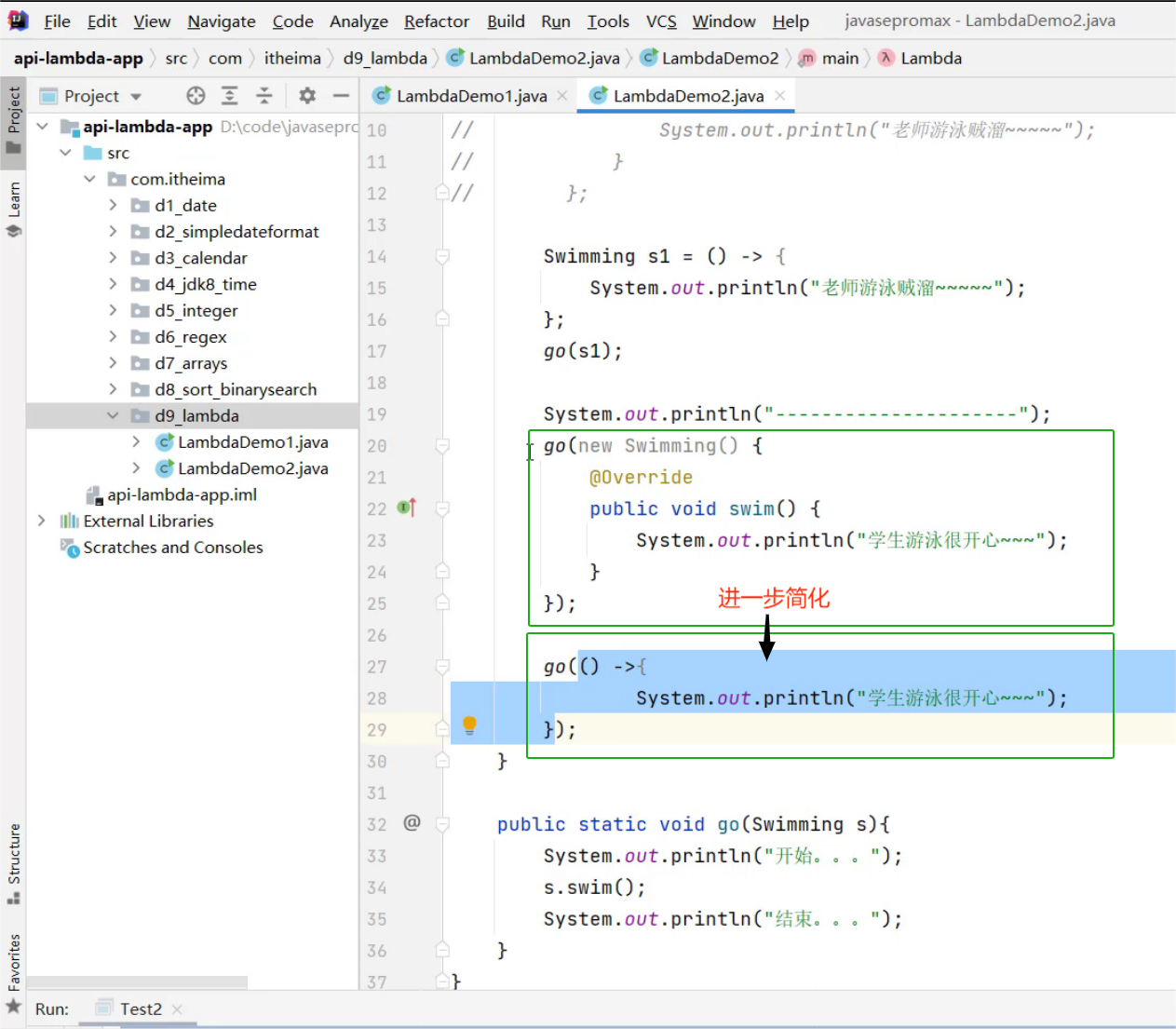Viewport: 1176px width, 1029px height.
Task: Click the override gutter marker on line 22
Action: (x=407, y=508)
